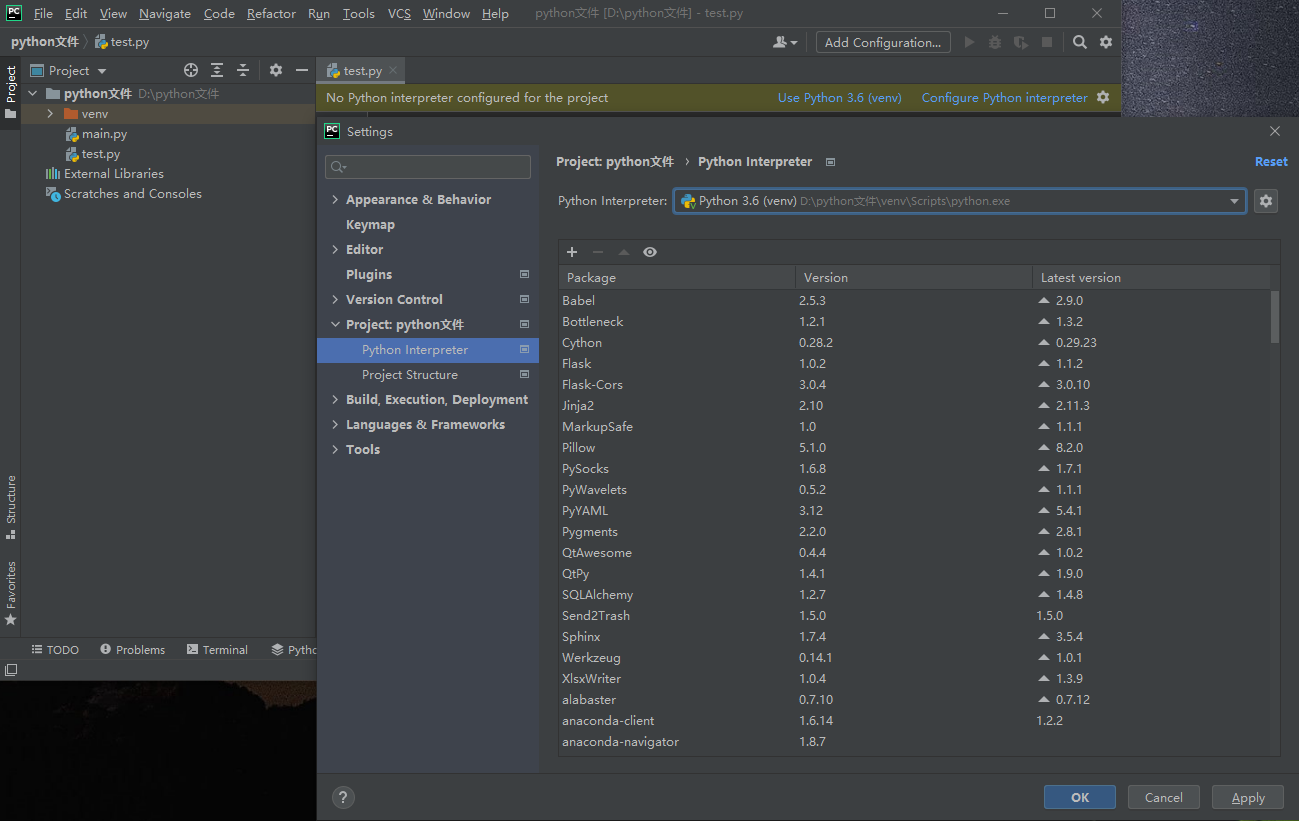Select test.py in project tree
Viewport: 1299px width, 821px height.
(100, 154)
